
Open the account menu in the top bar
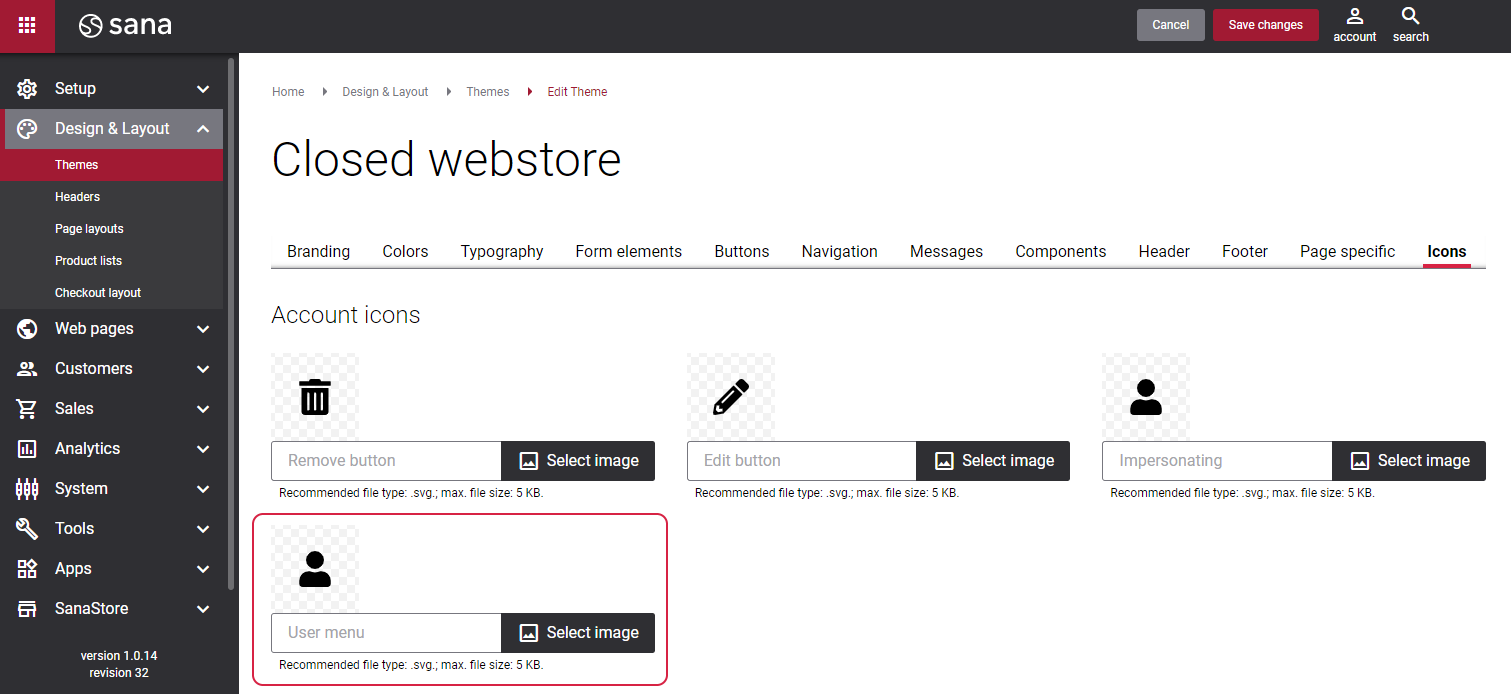pyautogui.click(x=1354, y=25)
